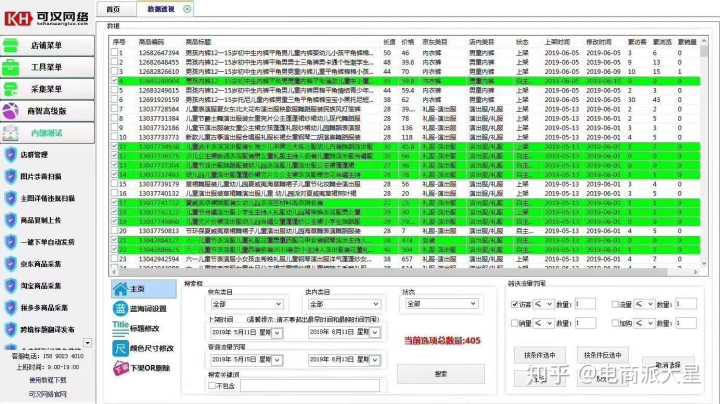This screenshot has height=404, width=720.
Task: Click the search keyword input field
Action: click(310, 386)
